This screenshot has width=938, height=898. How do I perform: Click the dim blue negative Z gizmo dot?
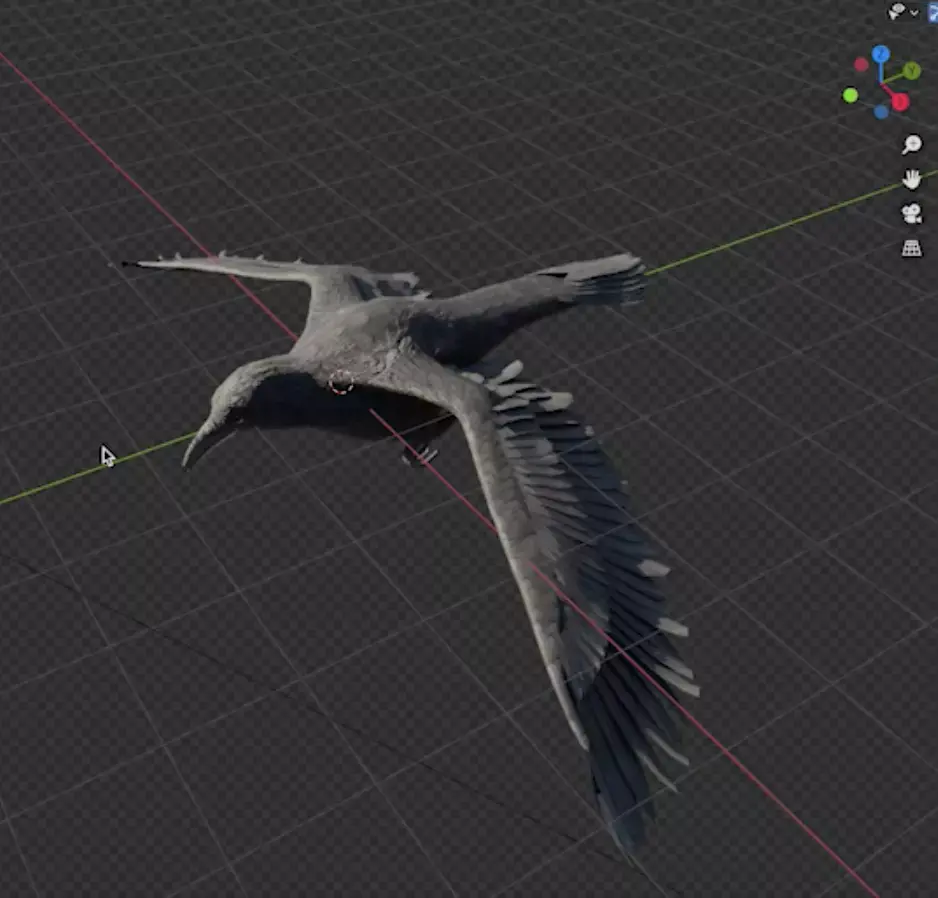click(x=881, y=112)
